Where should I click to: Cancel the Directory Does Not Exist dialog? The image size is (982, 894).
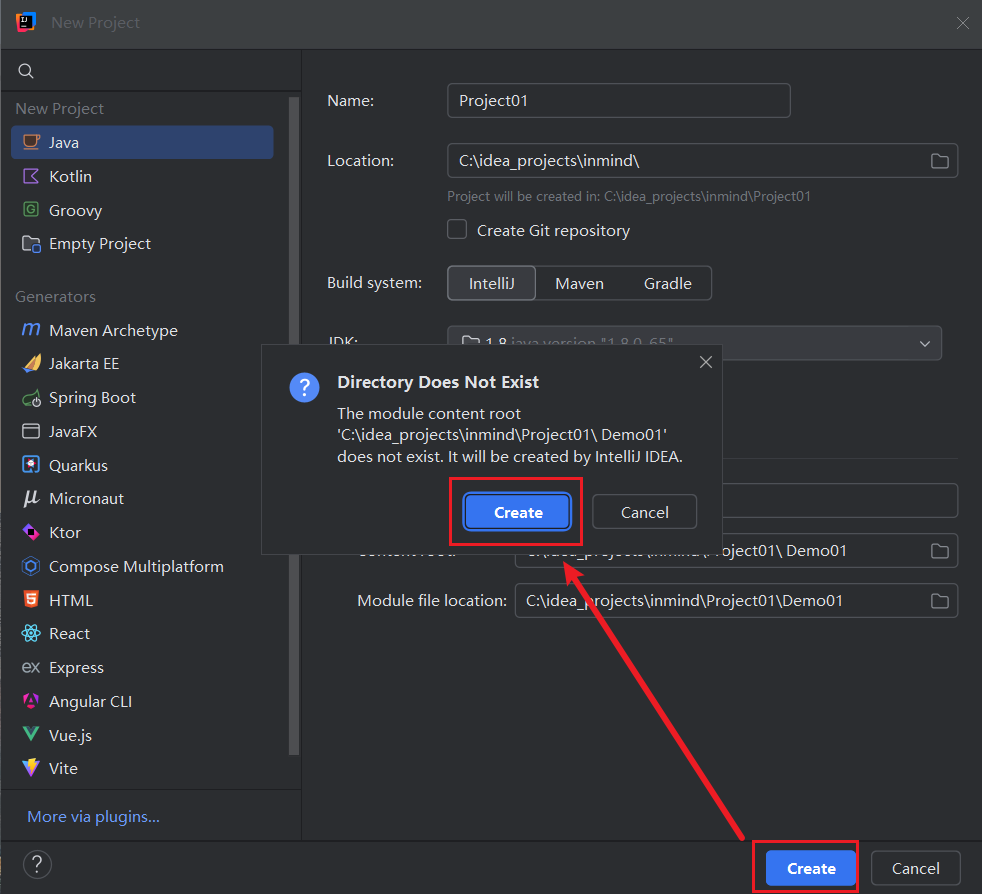click(644, 512)
